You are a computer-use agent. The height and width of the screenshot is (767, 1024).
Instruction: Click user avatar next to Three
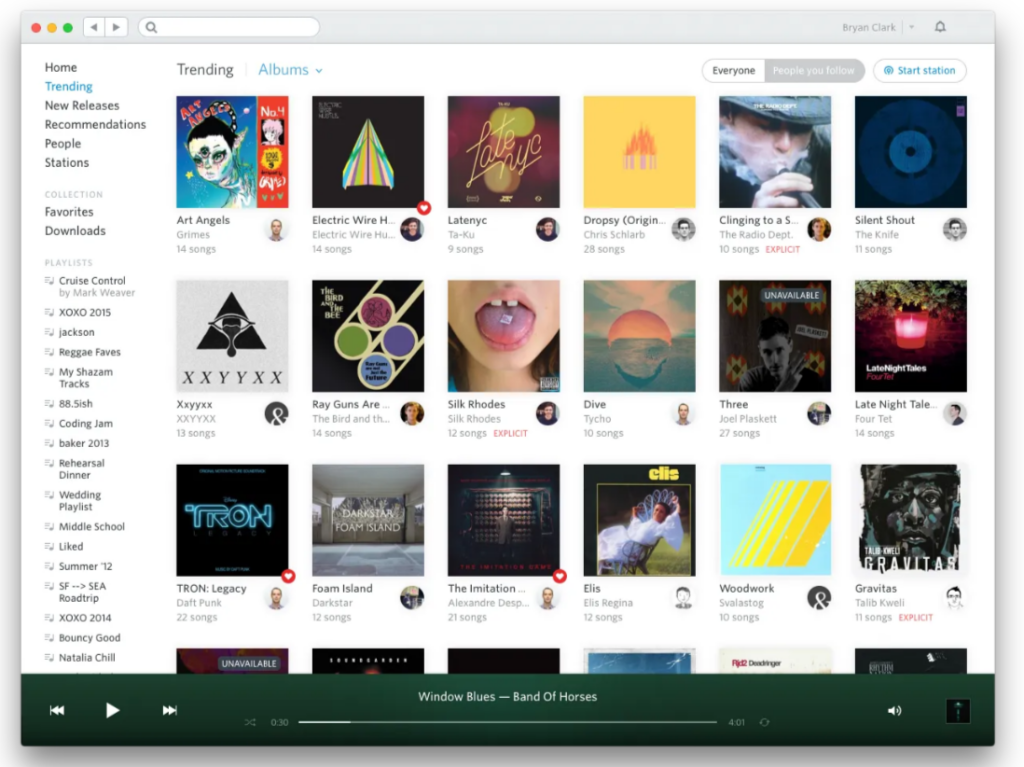[819, 414]
